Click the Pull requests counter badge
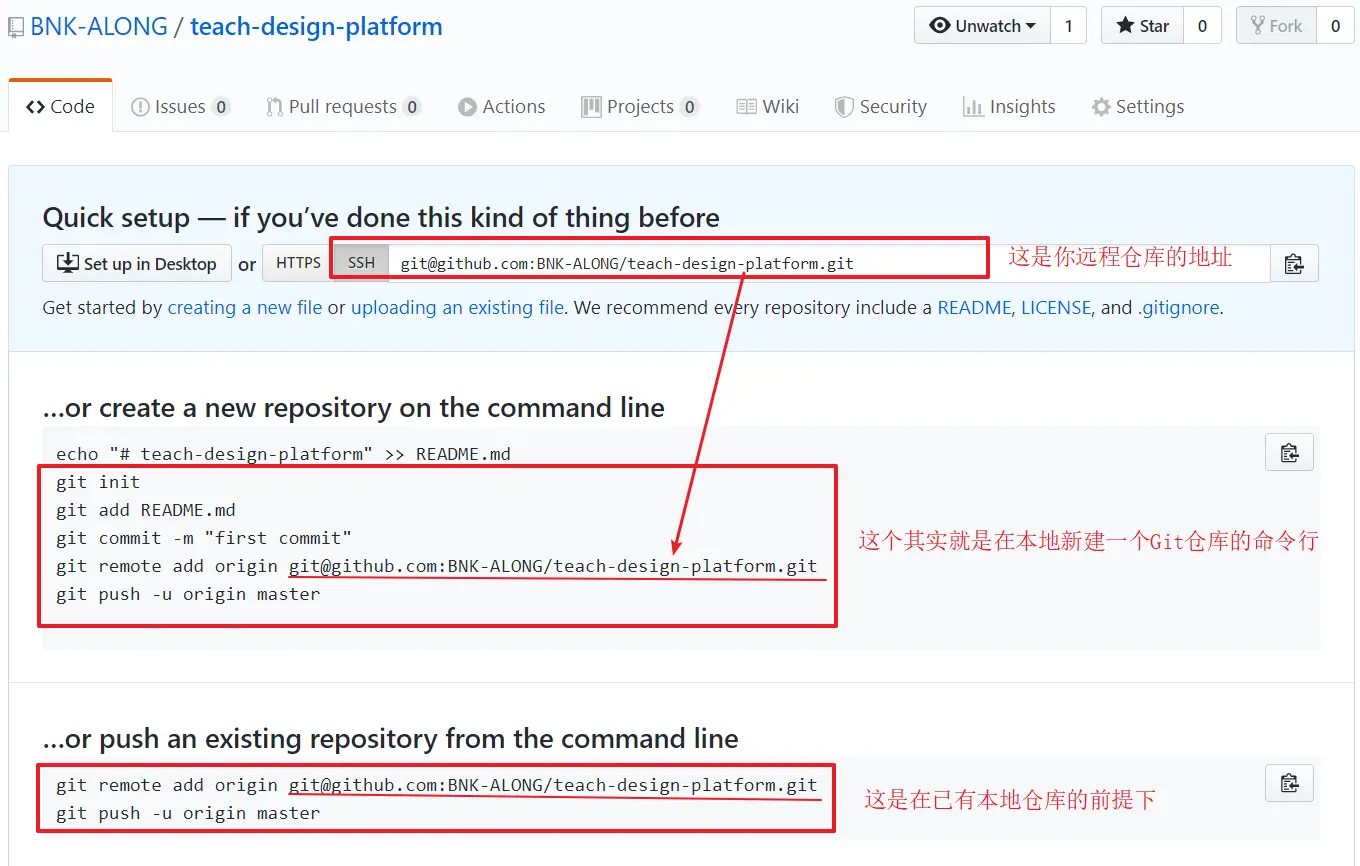 pos(412,107)
